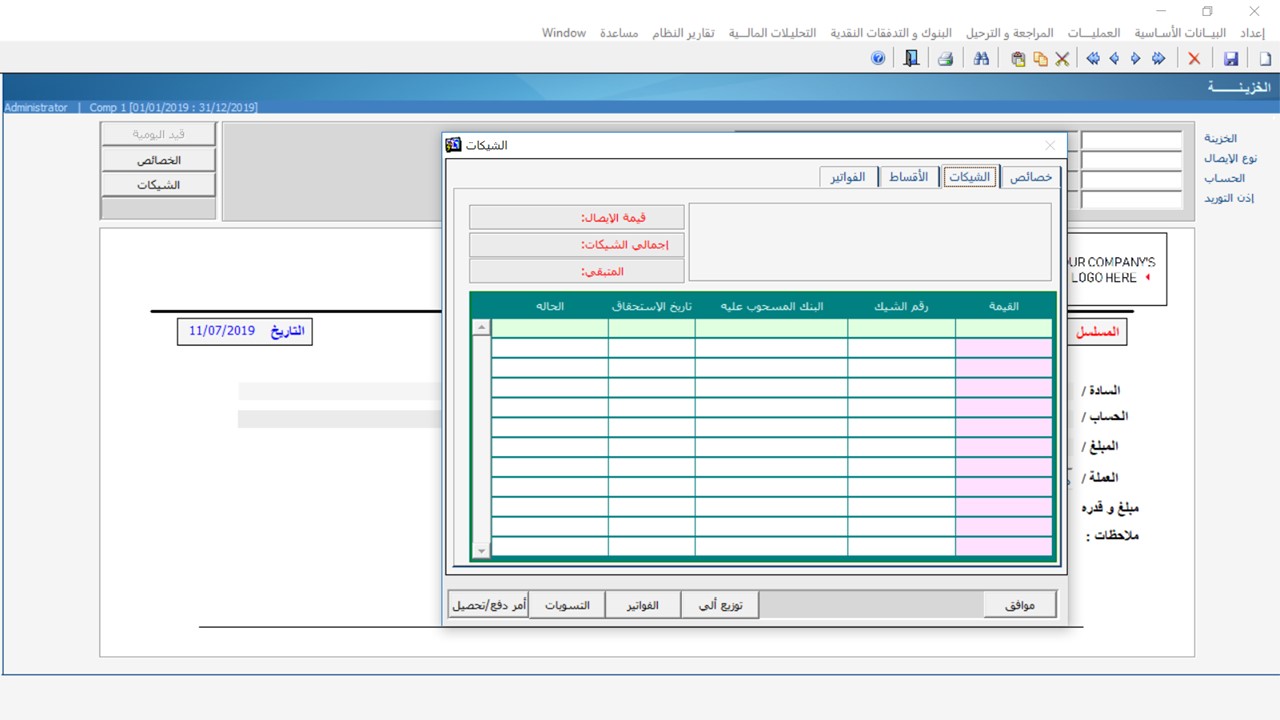
Task: Click the exit door toolbar icon
Action: tap(910, 59)
